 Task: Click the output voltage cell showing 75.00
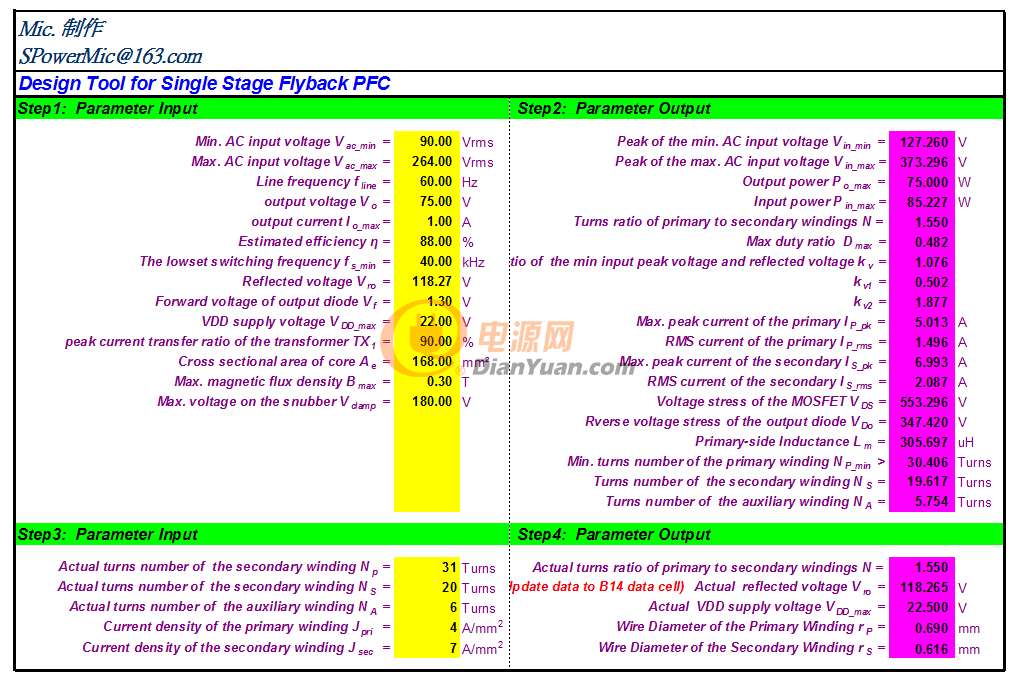426,202
